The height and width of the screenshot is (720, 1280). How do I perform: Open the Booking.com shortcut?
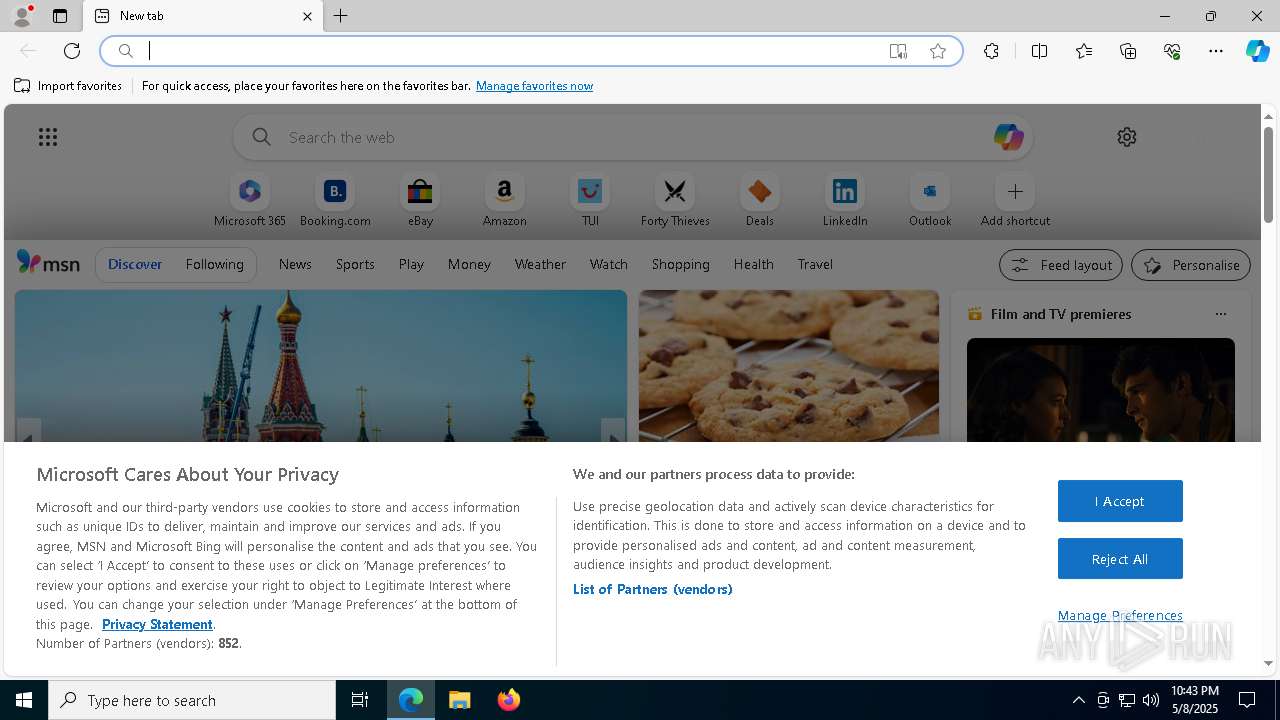click(335, 201)
